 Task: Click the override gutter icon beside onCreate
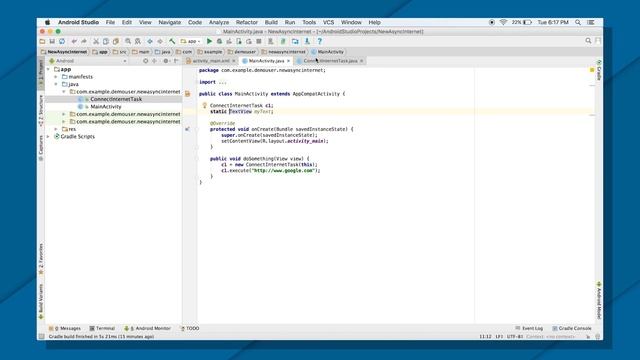coord(187,129)
